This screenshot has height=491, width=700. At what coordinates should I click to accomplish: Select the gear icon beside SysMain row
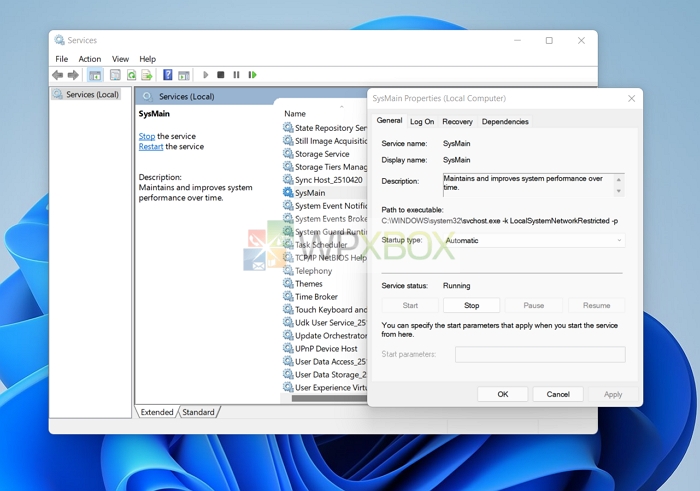288,192
